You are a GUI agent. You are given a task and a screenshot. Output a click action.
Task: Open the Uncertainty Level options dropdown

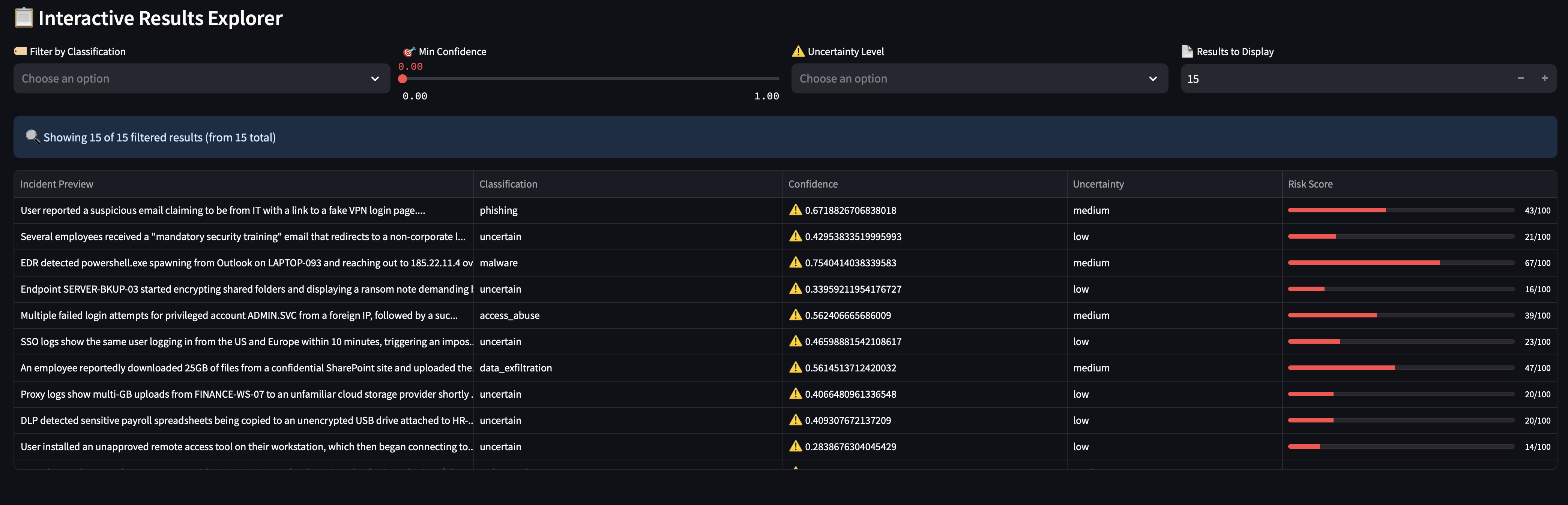979,78
